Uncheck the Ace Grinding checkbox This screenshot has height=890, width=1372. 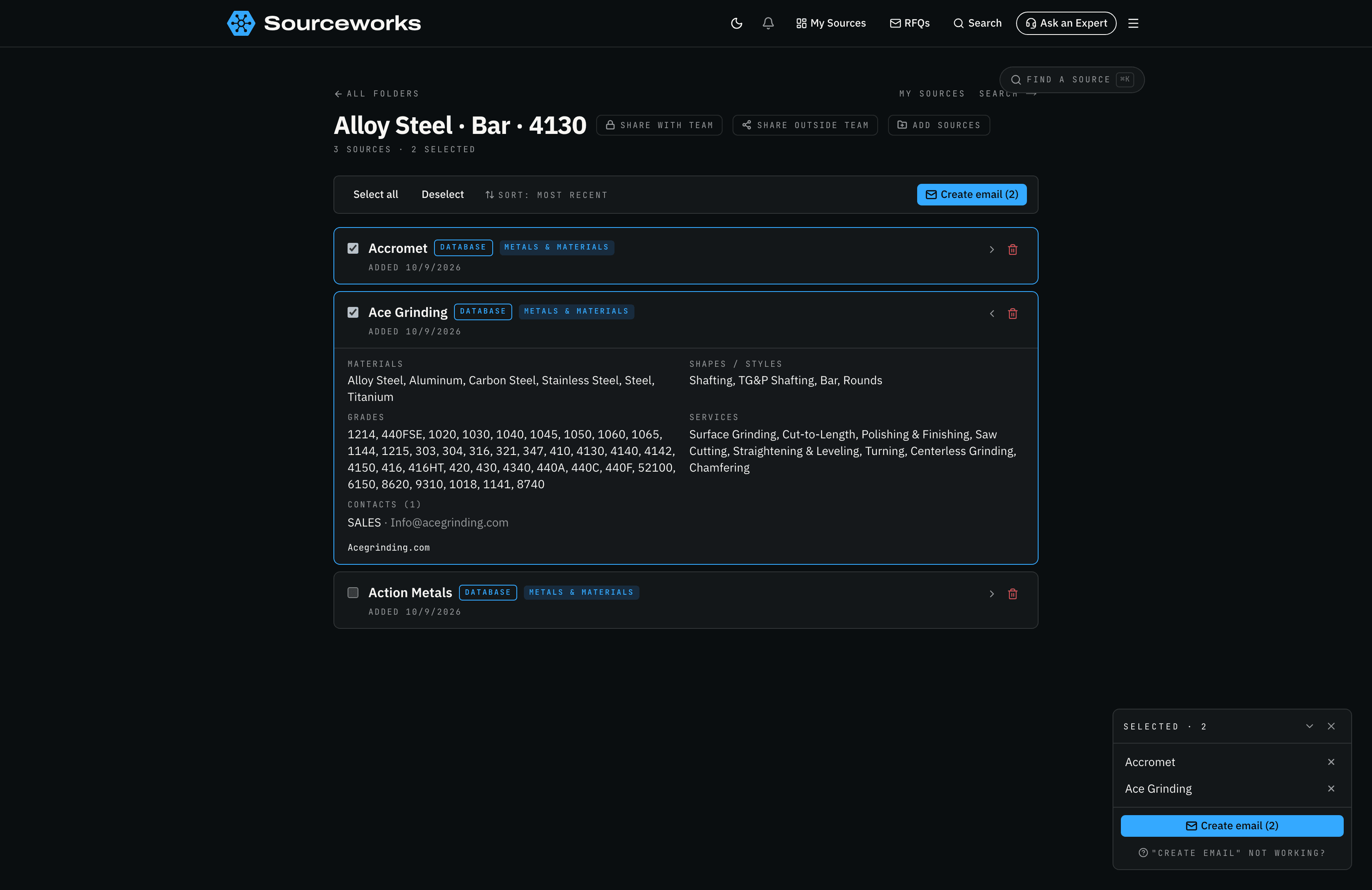click(353, 313)
